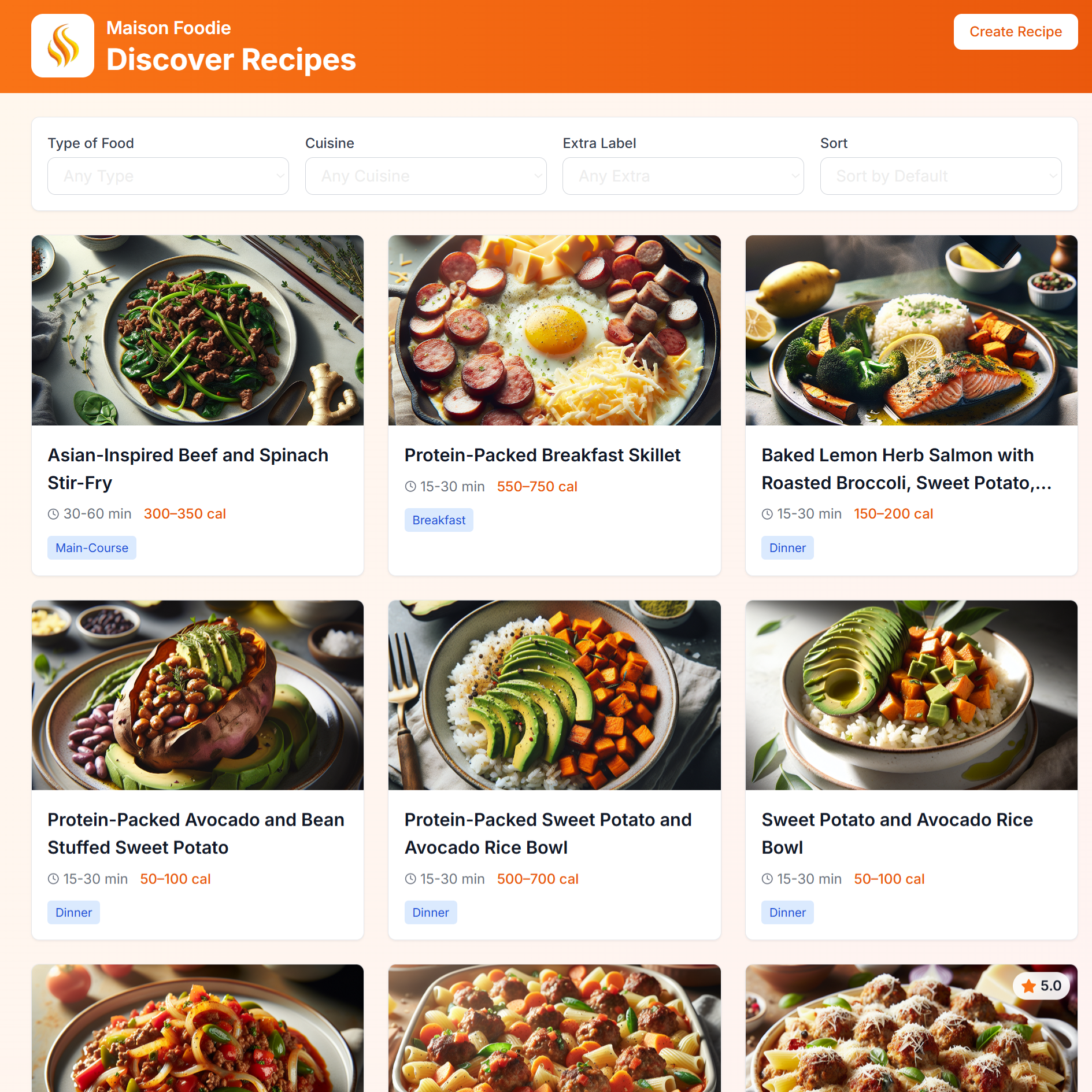Click the clock icon on the Stir-Fry card

pos(53,513)
